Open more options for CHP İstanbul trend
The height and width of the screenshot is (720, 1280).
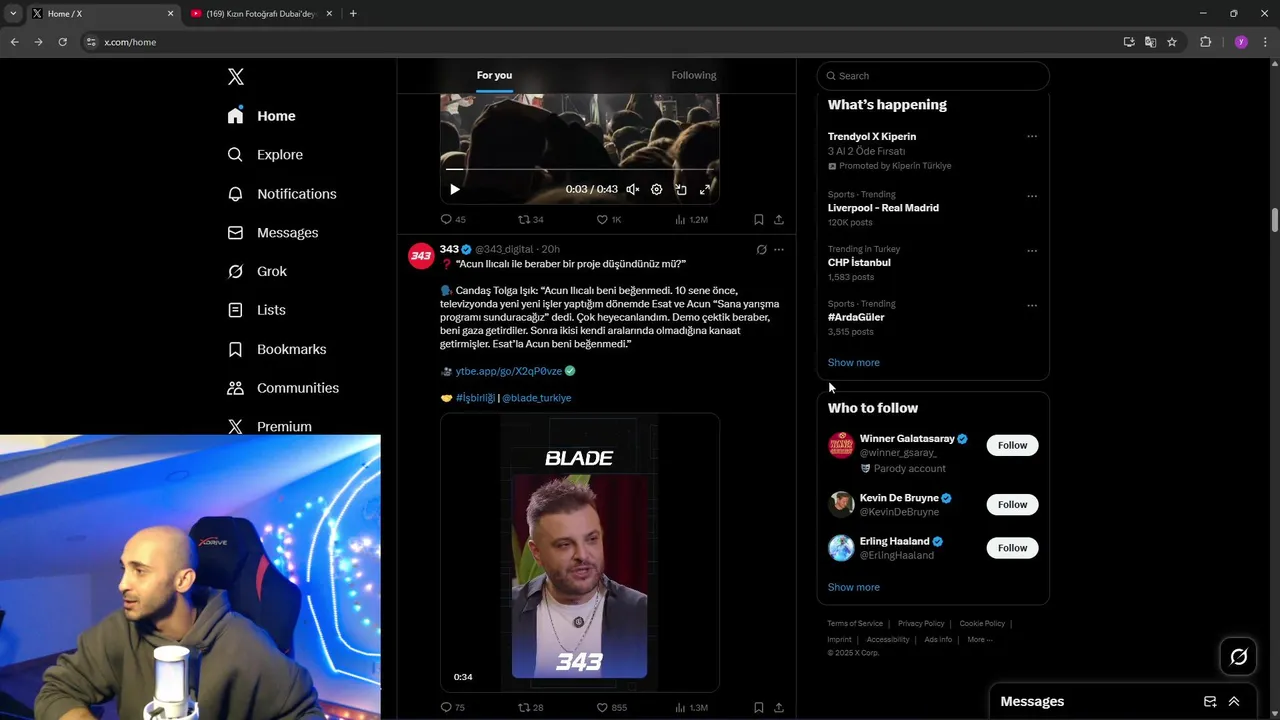[1032, 251]
